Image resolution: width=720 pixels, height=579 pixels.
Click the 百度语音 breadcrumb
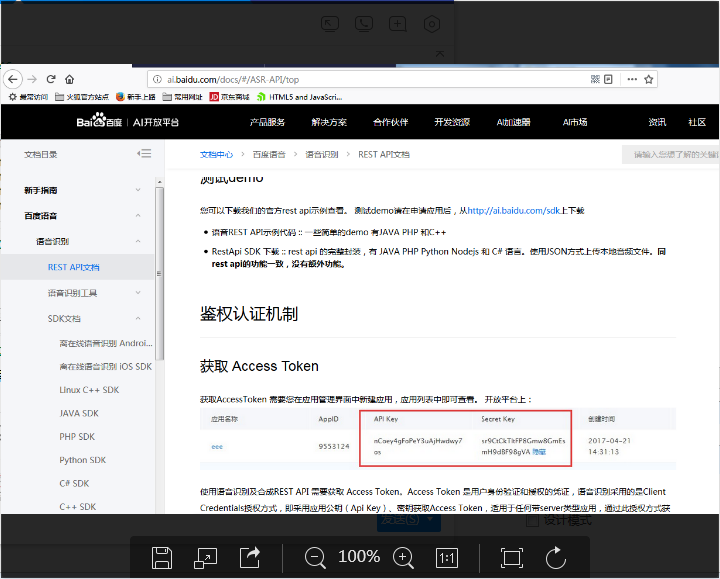coord(269,154)
